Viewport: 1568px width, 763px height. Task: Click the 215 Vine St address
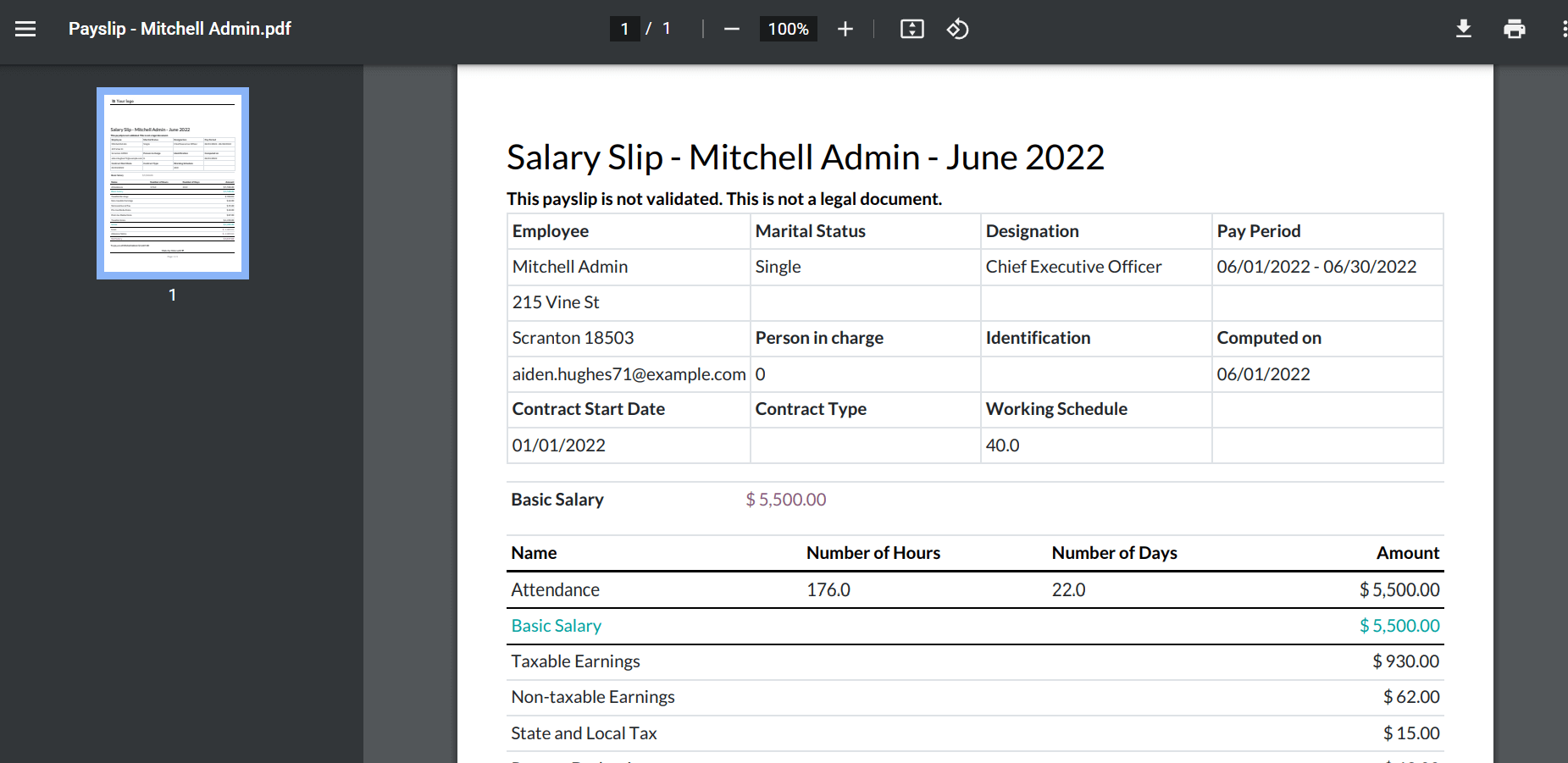coord(556,302)
